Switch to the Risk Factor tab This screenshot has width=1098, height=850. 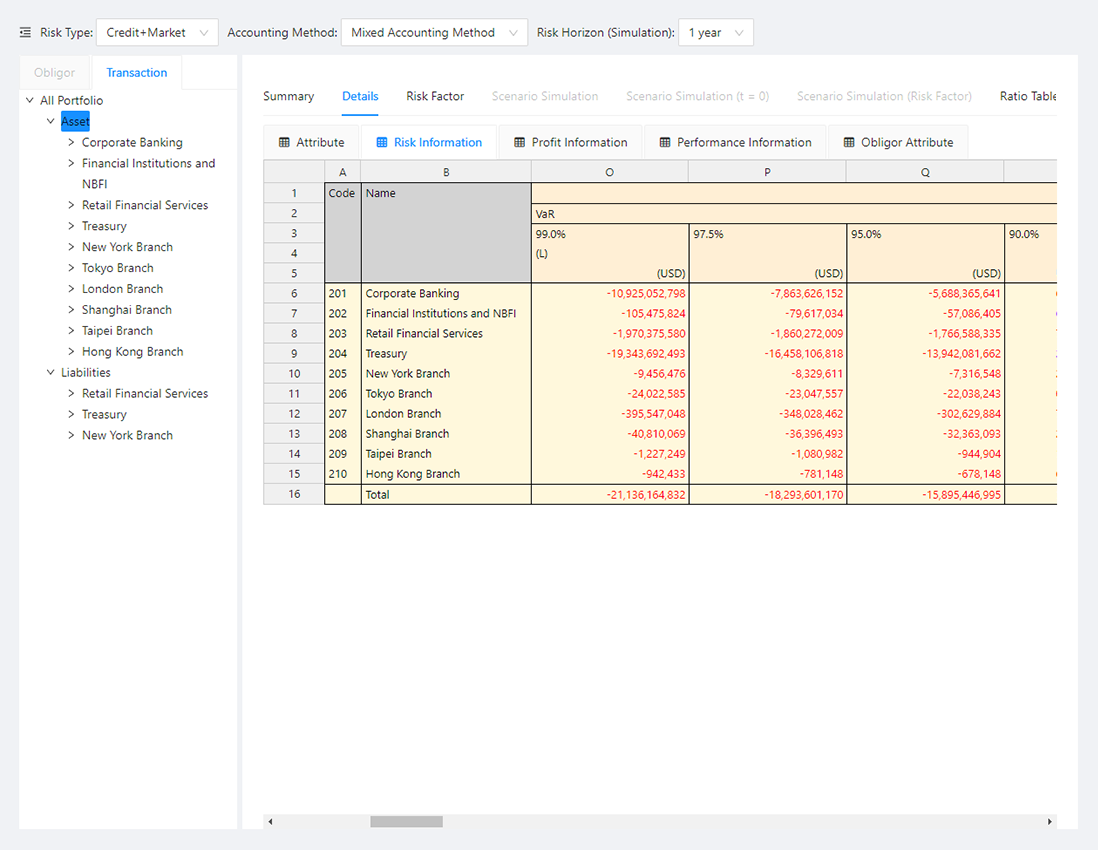[435, 97]
